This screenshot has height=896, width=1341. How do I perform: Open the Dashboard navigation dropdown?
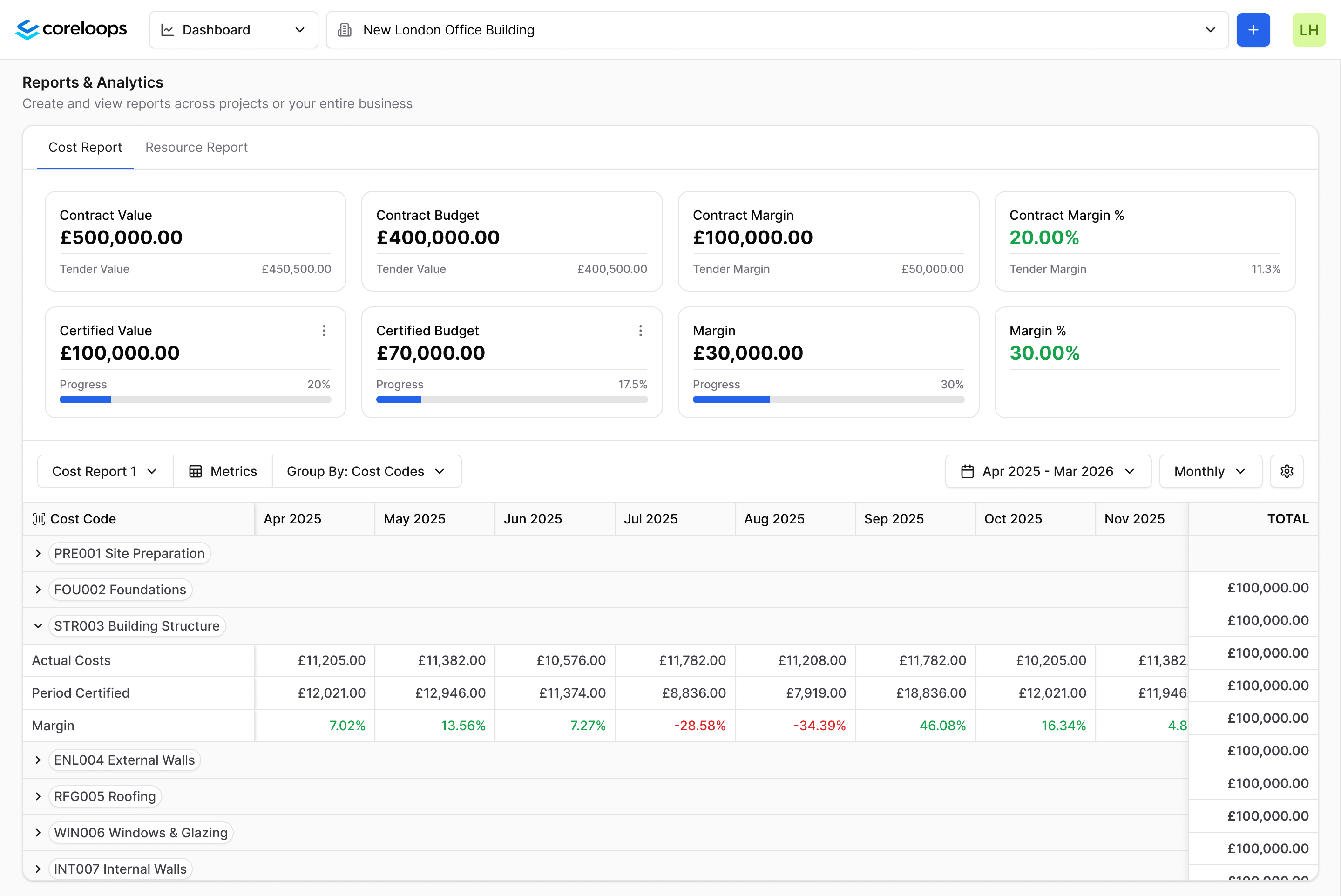pos(233,30)
